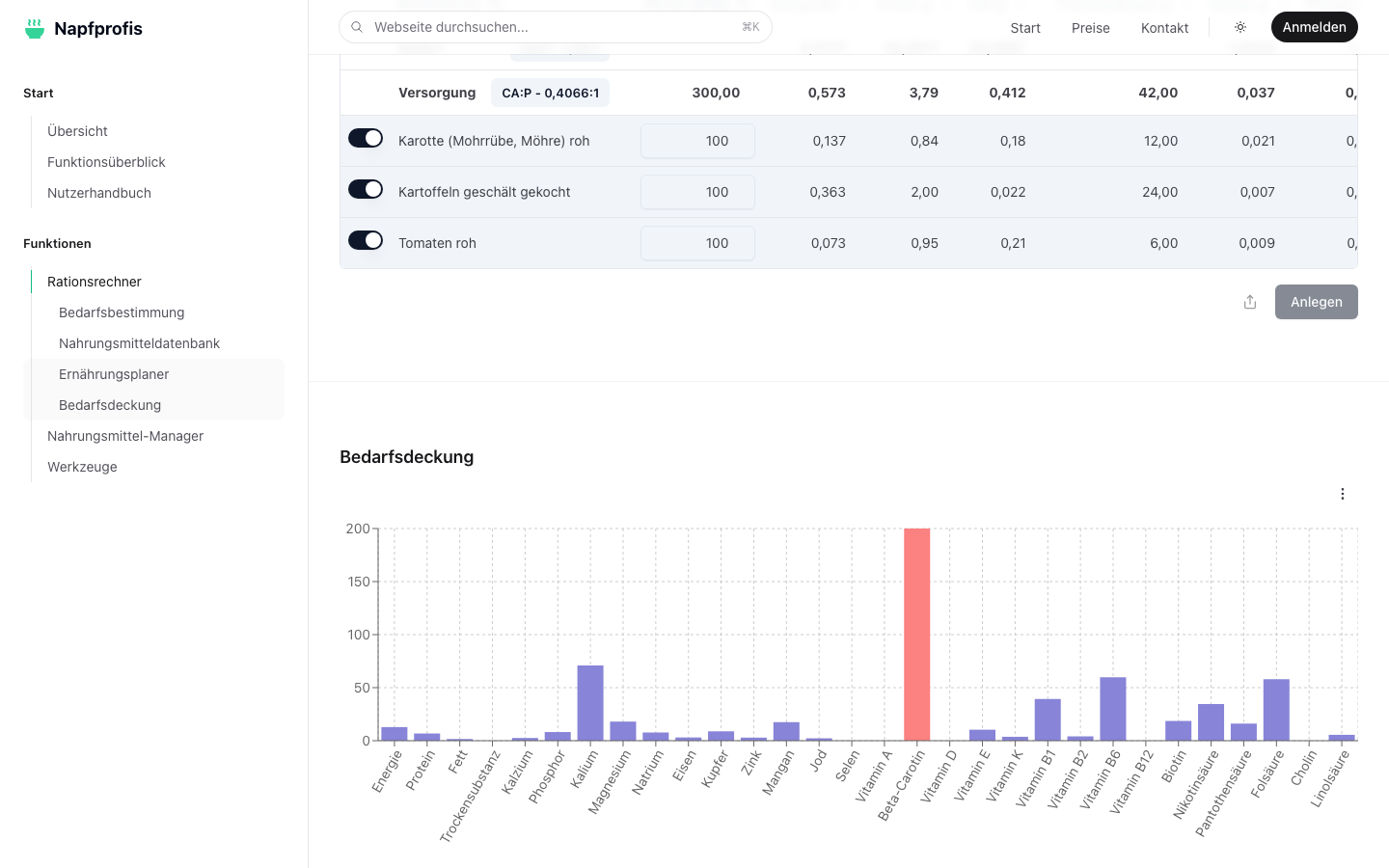Open the Preise navigation link
This screenshot has width=1389, height=868.
tap(1091, 28)
